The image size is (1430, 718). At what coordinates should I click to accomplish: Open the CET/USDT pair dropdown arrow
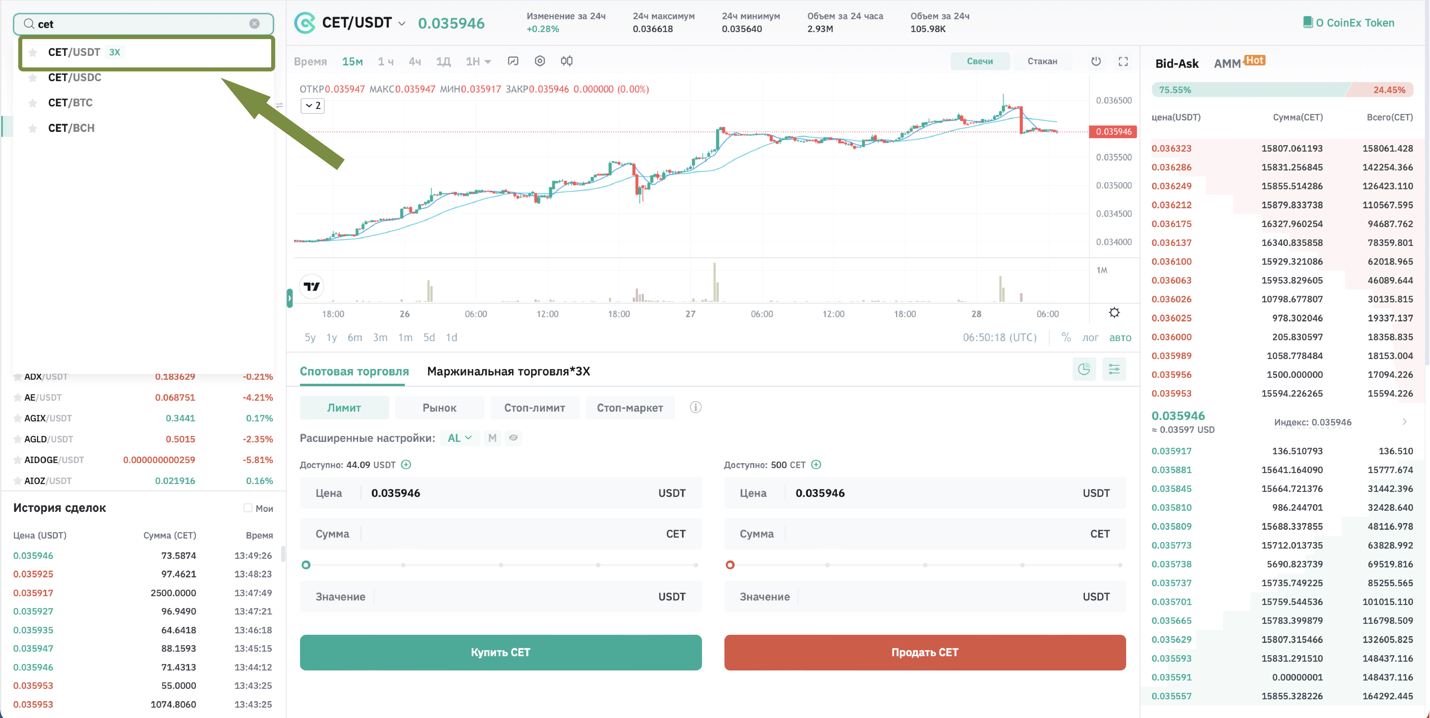coord(402,23)
